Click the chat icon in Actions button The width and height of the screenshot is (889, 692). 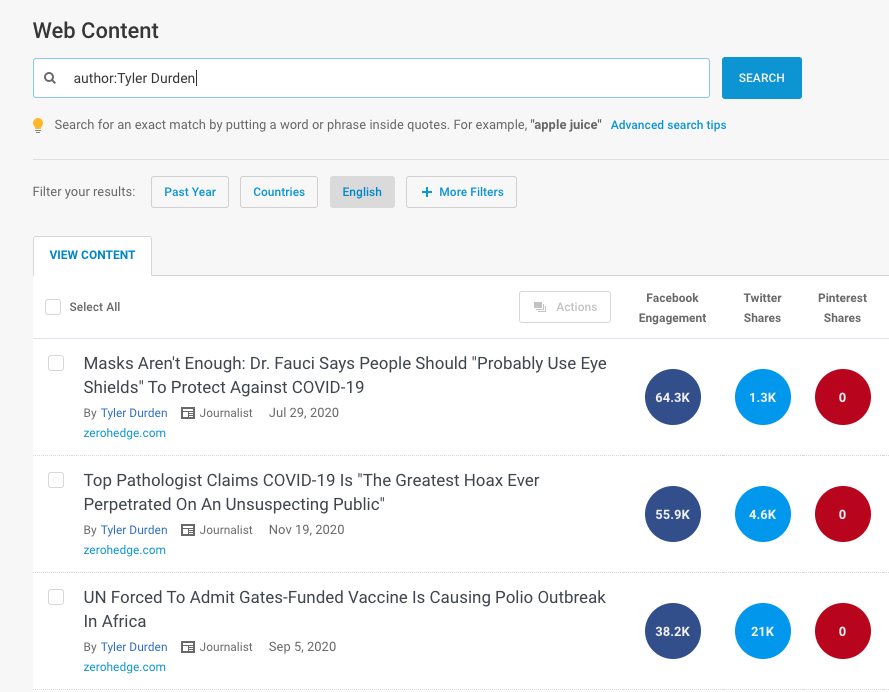[540, 307]
